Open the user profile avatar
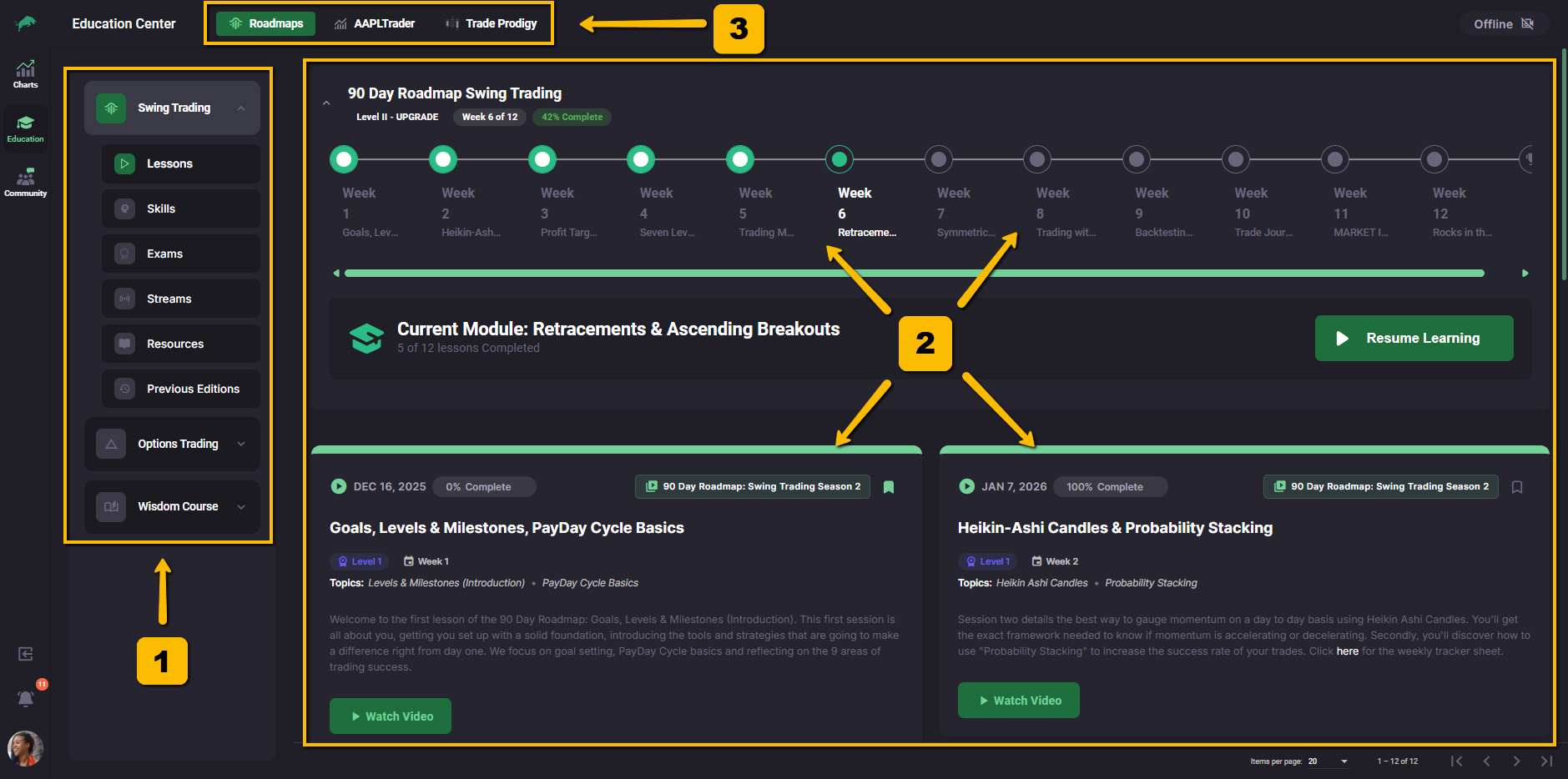The width and height of the screenshot is (1568, 779). [25, 748]
